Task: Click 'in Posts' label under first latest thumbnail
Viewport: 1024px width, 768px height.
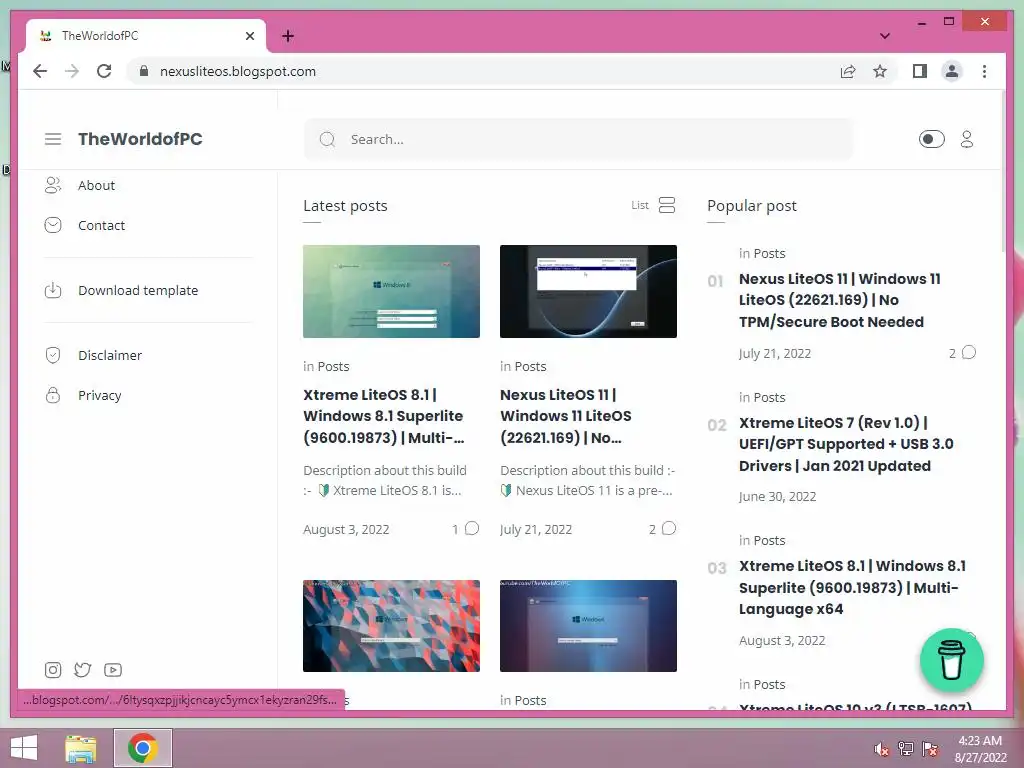Action: (326, 366)
